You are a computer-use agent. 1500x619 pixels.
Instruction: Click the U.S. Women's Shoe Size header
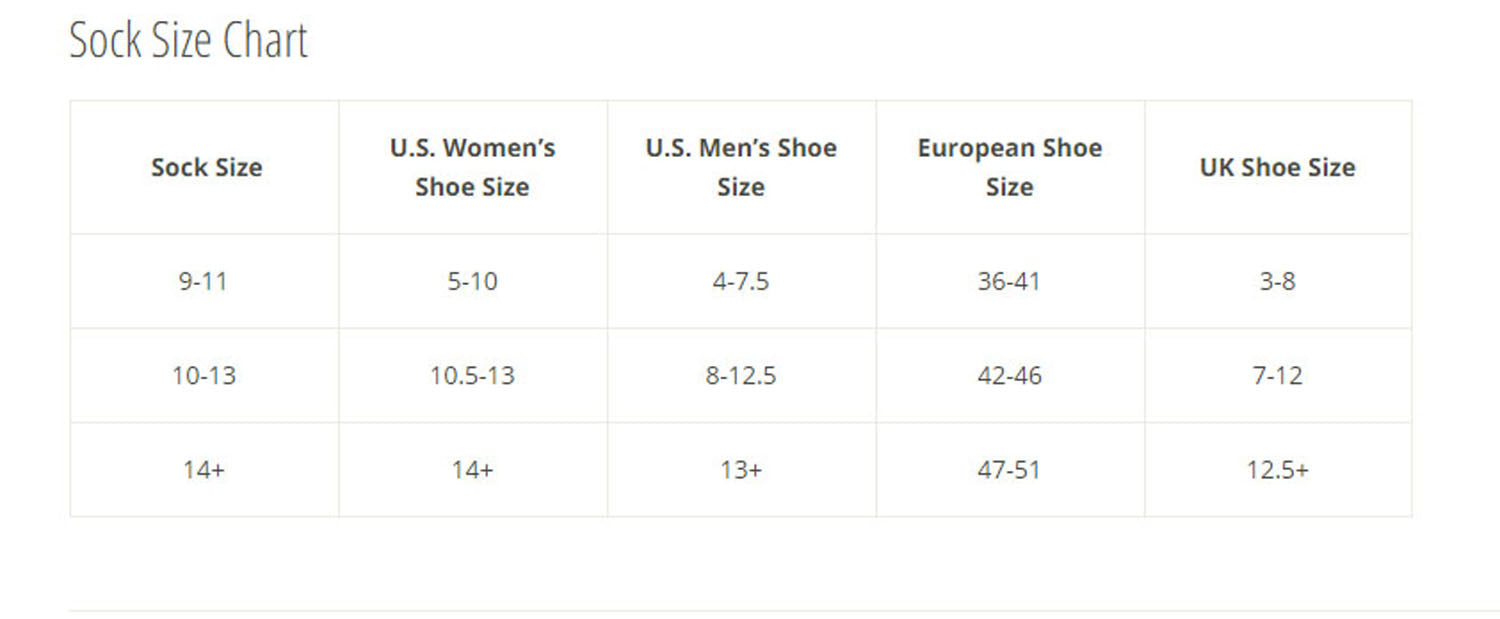coord(472,167)
